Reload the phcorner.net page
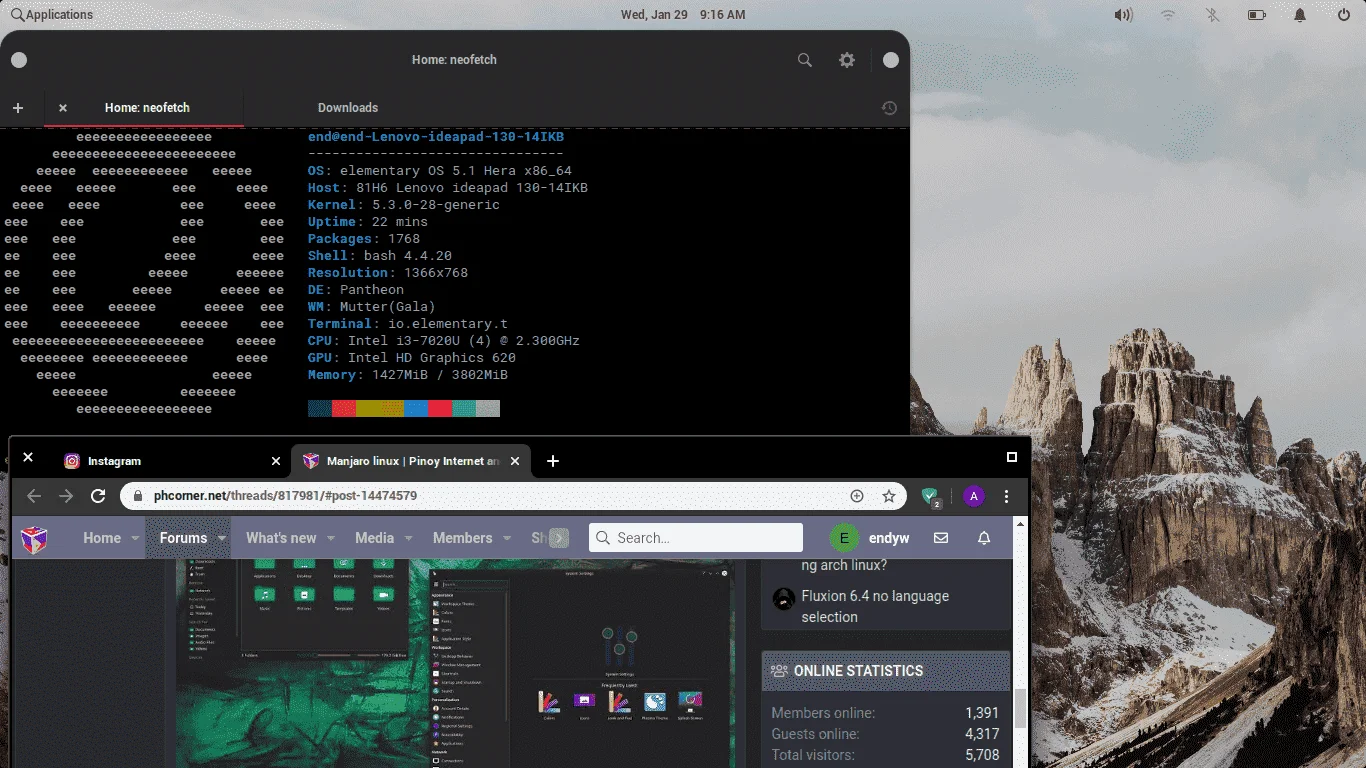 pos(98,496)
